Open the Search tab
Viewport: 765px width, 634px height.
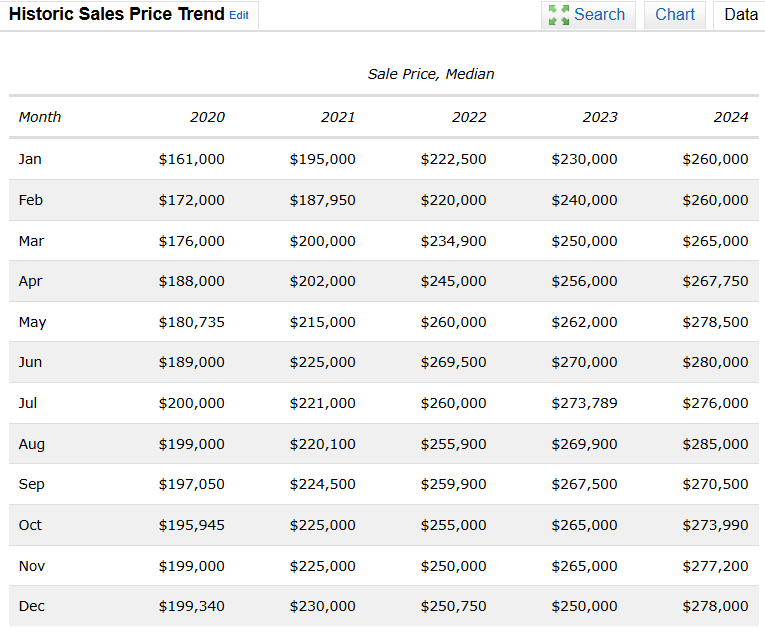pos(588,15)
